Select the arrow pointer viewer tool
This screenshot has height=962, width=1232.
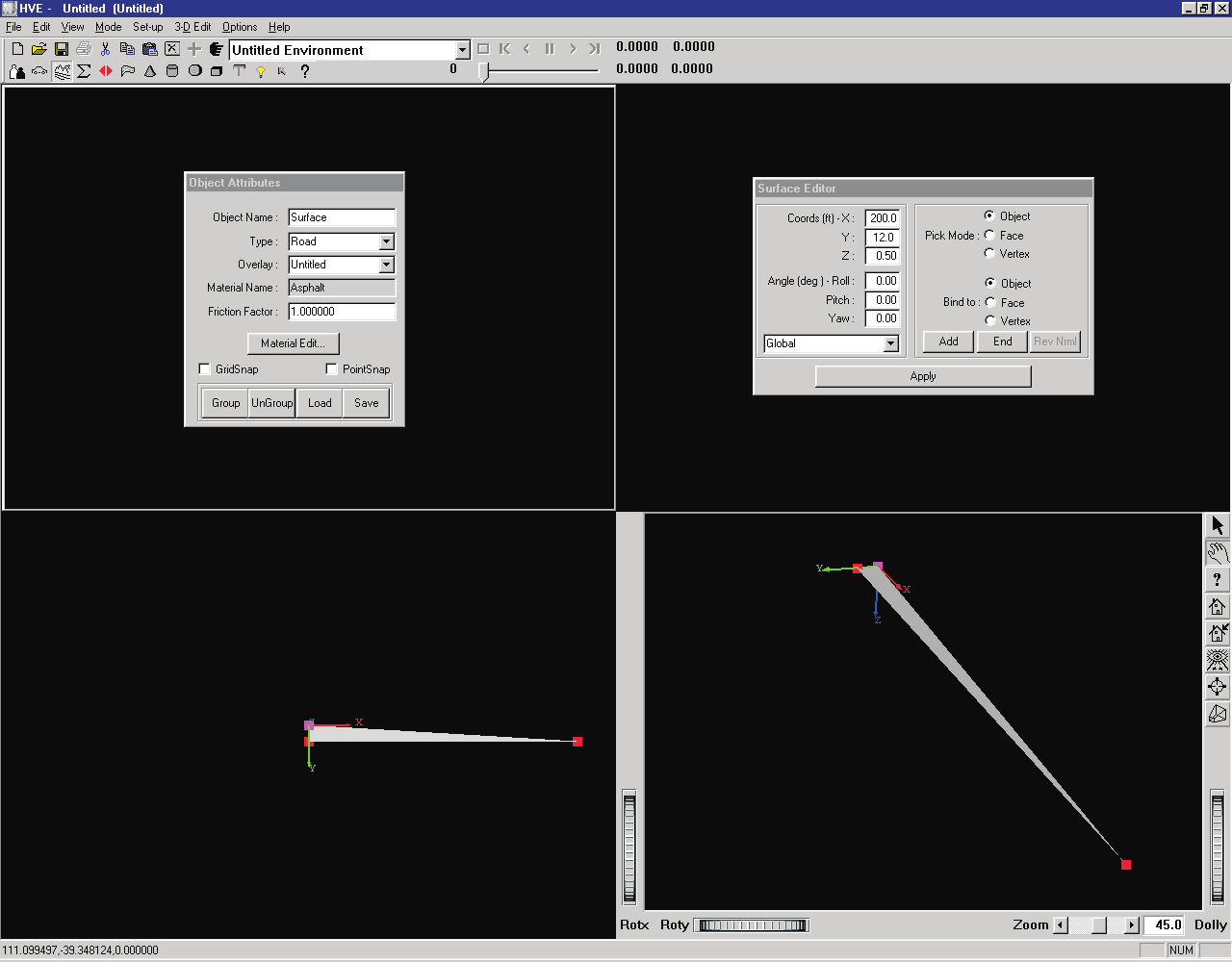pyautogui.click(x=1218, y=525)
